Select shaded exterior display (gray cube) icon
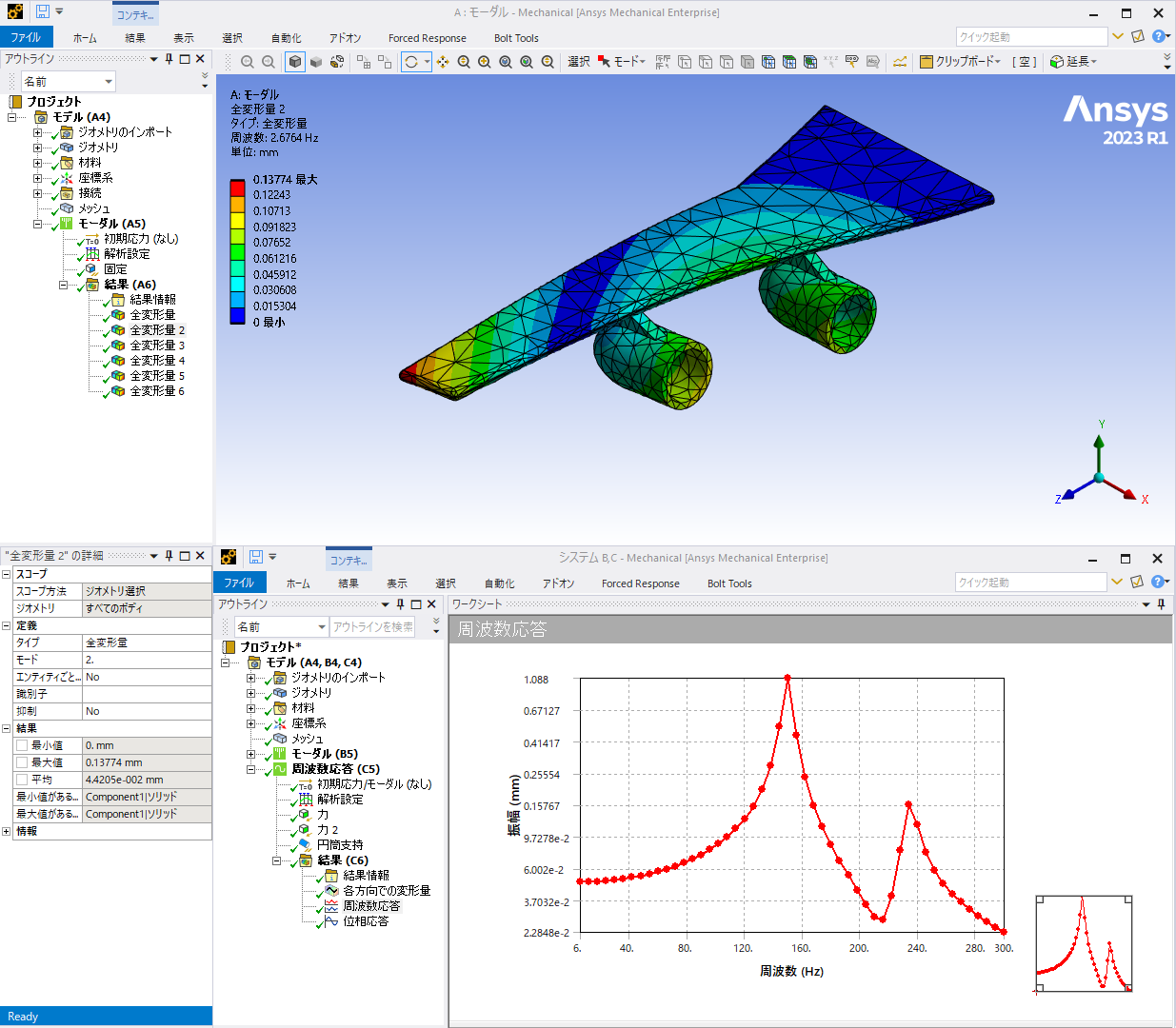Viewport: 1176px width, 1028px height. tap(316, 62)
